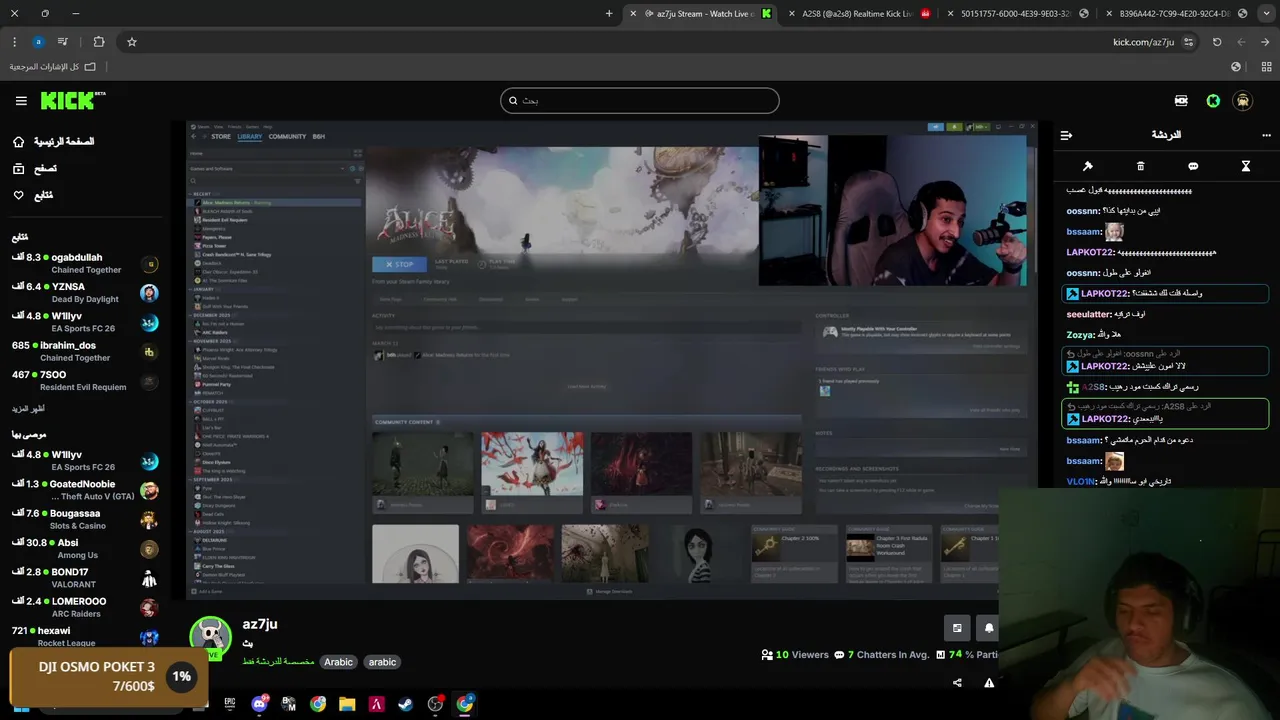Close the az7ju Stream browser tab

[633, 14]
